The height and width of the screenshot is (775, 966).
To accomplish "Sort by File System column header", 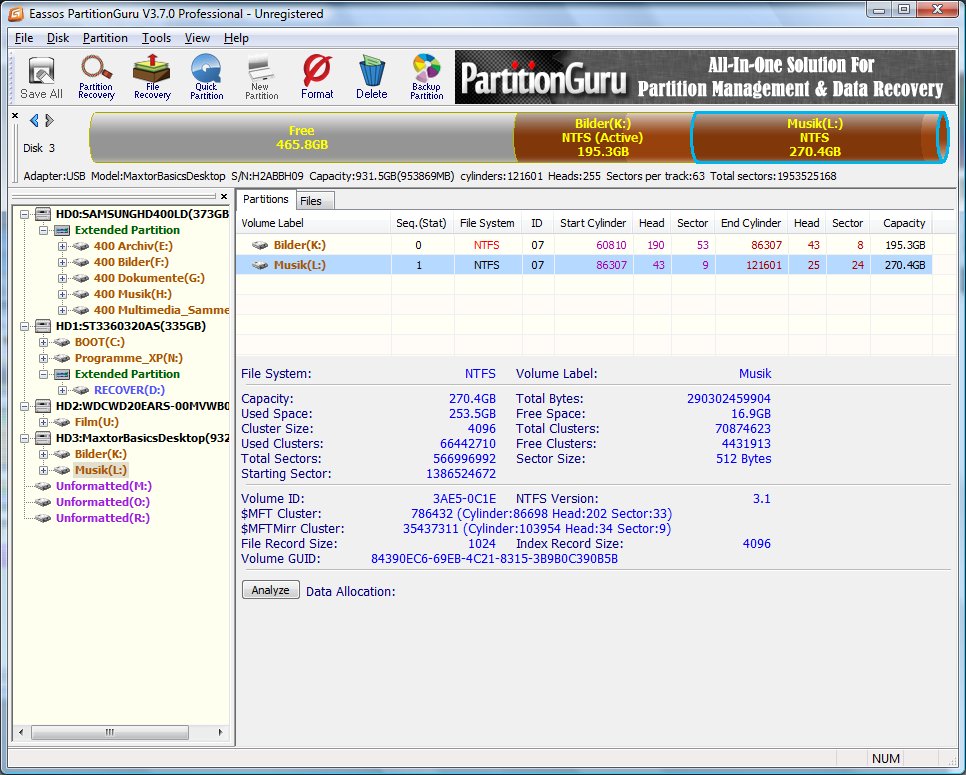I will point(487,223).
